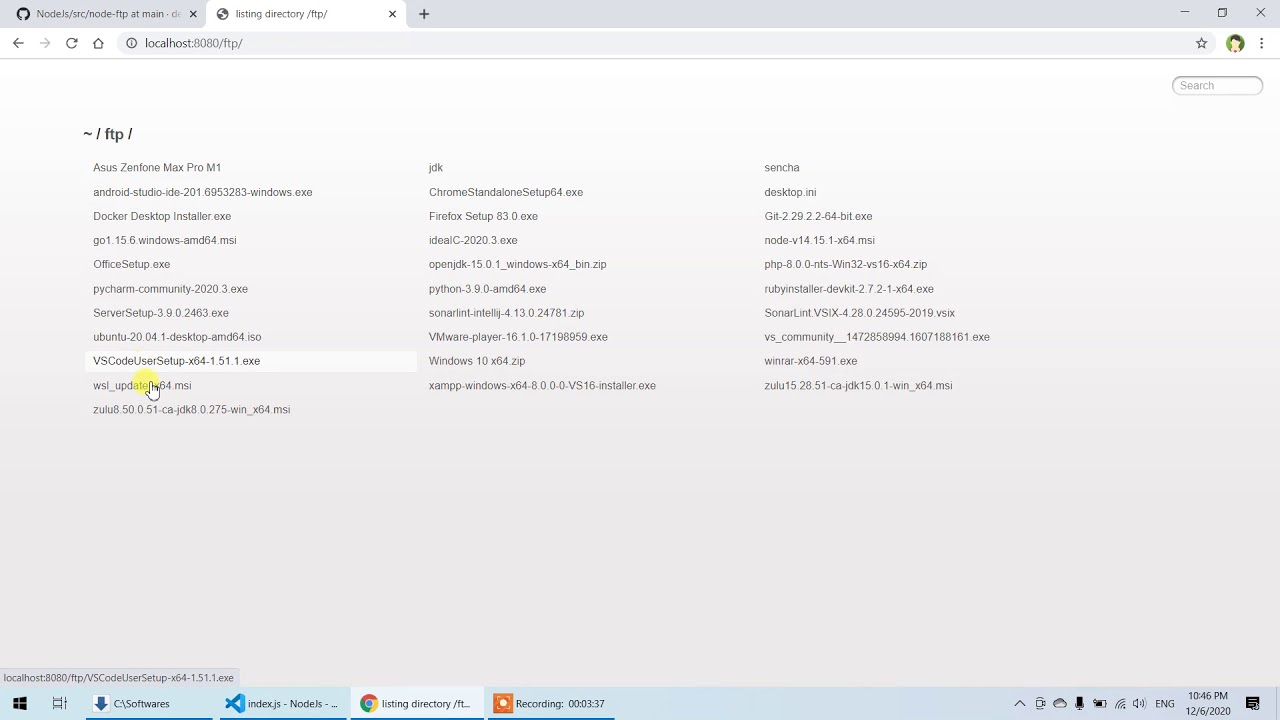Download Firefox Setup 83.0.exe
This screenshot has width=1280, height=720.
coord(484,216)
